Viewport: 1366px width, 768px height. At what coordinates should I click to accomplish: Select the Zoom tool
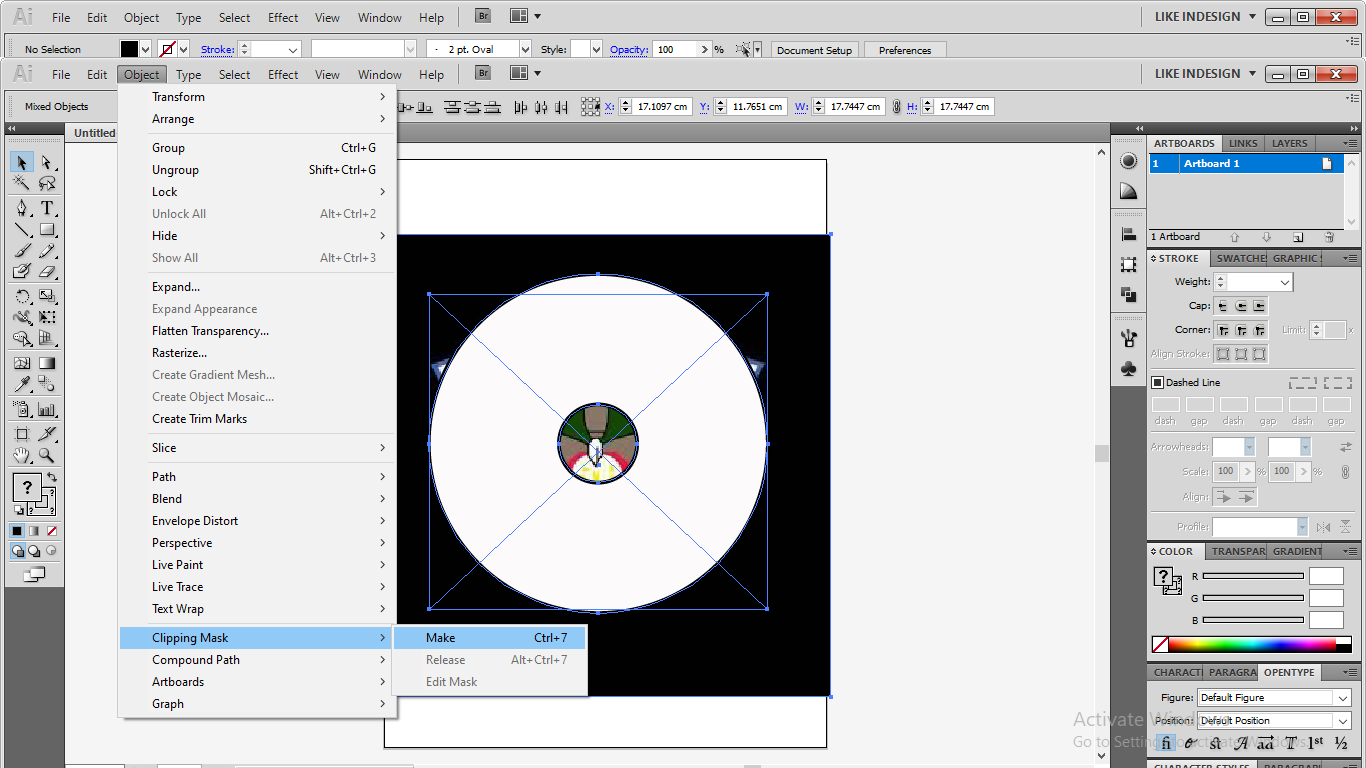click(44, 456)
